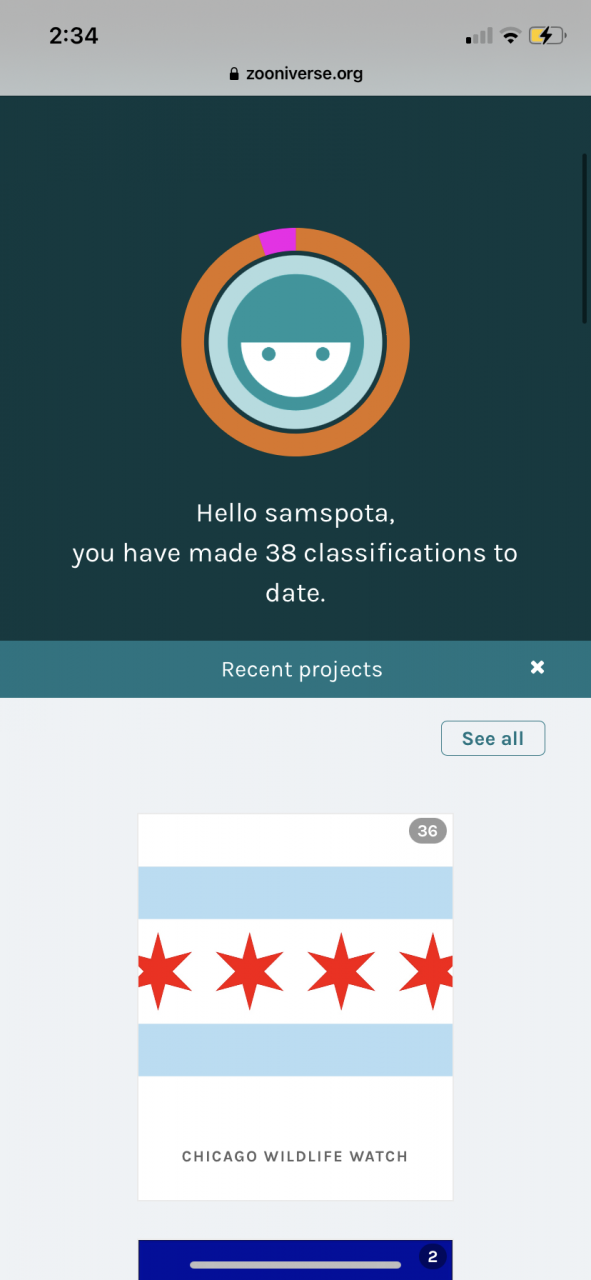Click the badge showing 2 on the blue card
The height and width of the screenshot is (1280, 591).
[432, 1257]
